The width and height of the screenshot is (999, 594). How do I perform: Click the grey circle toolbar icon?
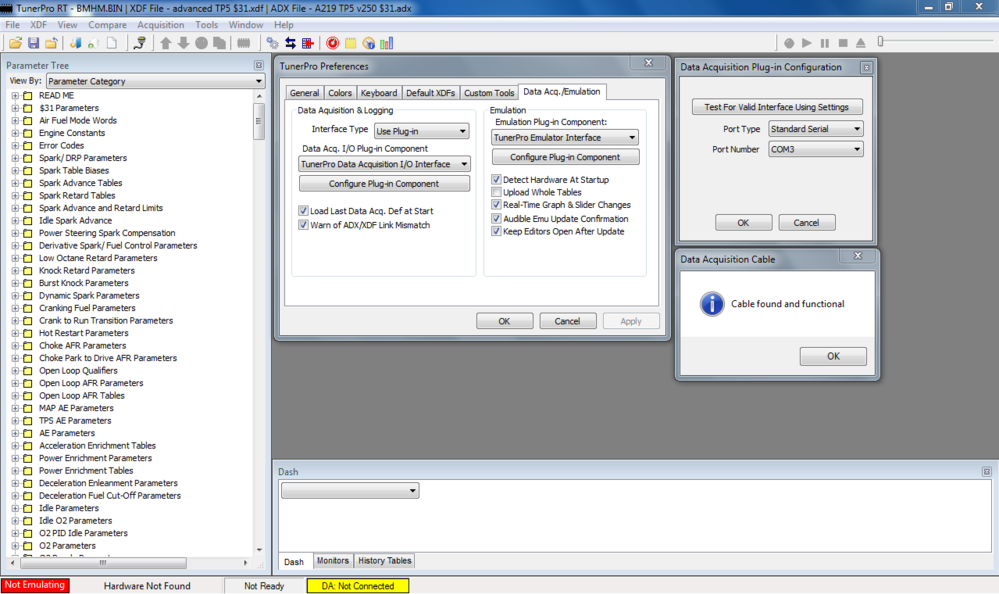[x=201, y=43]
